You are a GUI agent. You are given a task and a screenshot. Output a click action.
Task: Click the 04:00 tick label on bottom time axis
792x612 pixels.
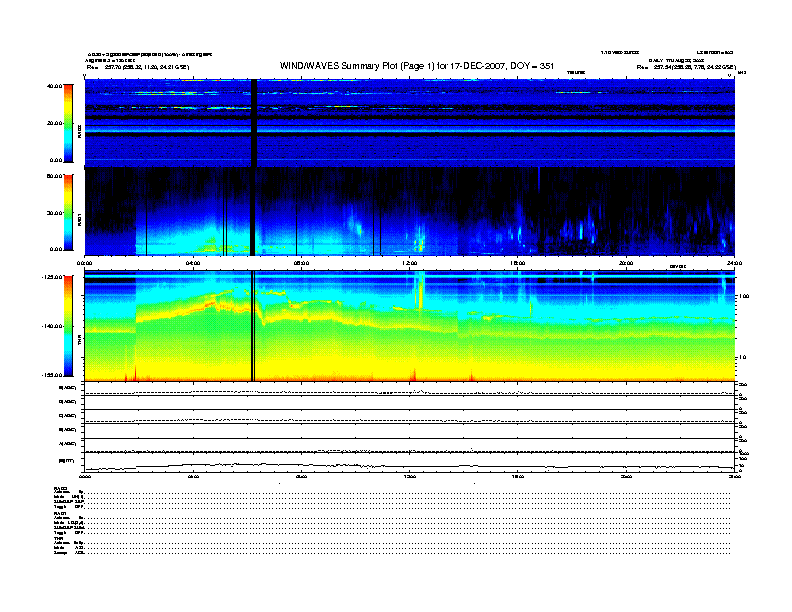193,476
